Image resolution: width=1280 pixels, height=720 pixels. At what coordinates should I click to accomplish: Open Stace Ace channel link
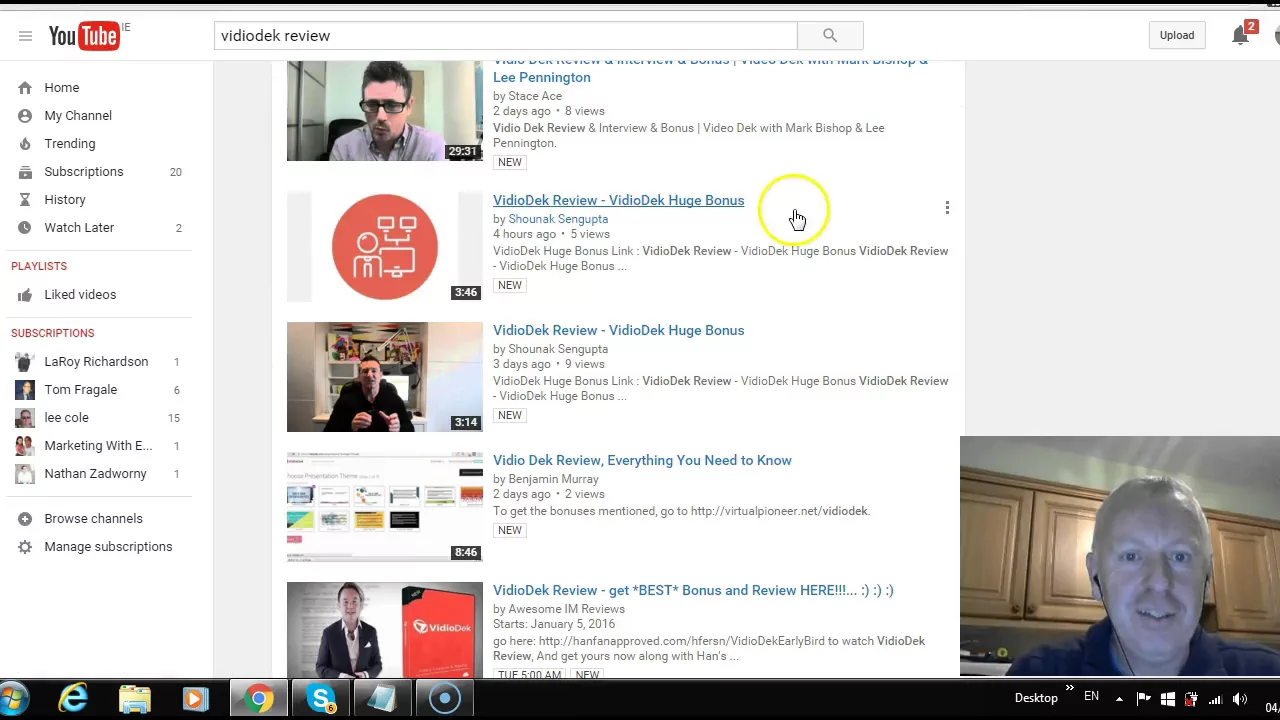point(535,96)
